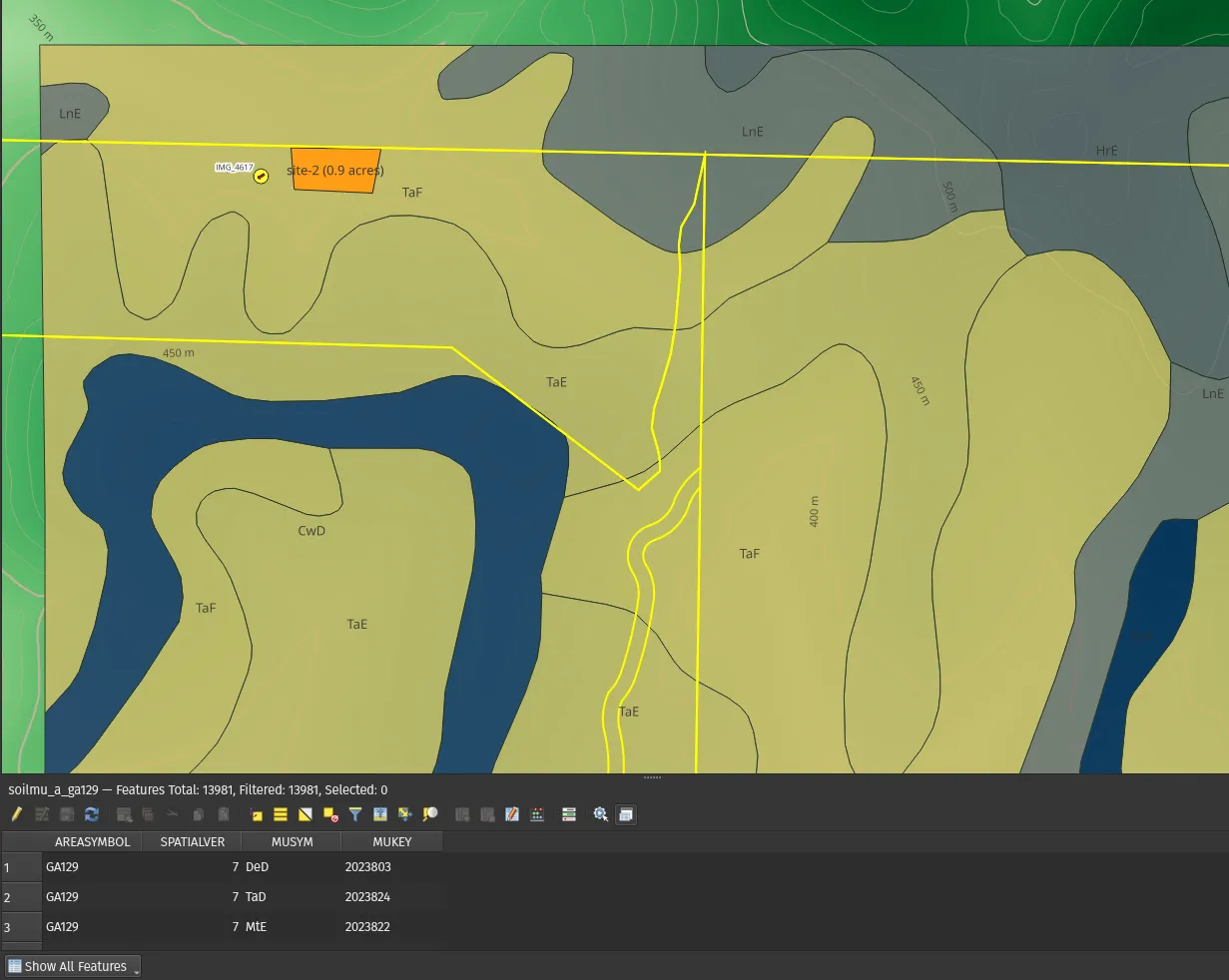Select row 2 header in table

pyautogui.click(x=21, y=897)
